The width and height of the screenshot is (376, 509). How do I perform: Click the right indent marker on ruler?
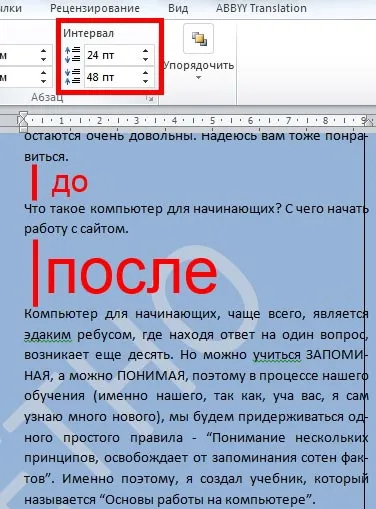point(369,122)
